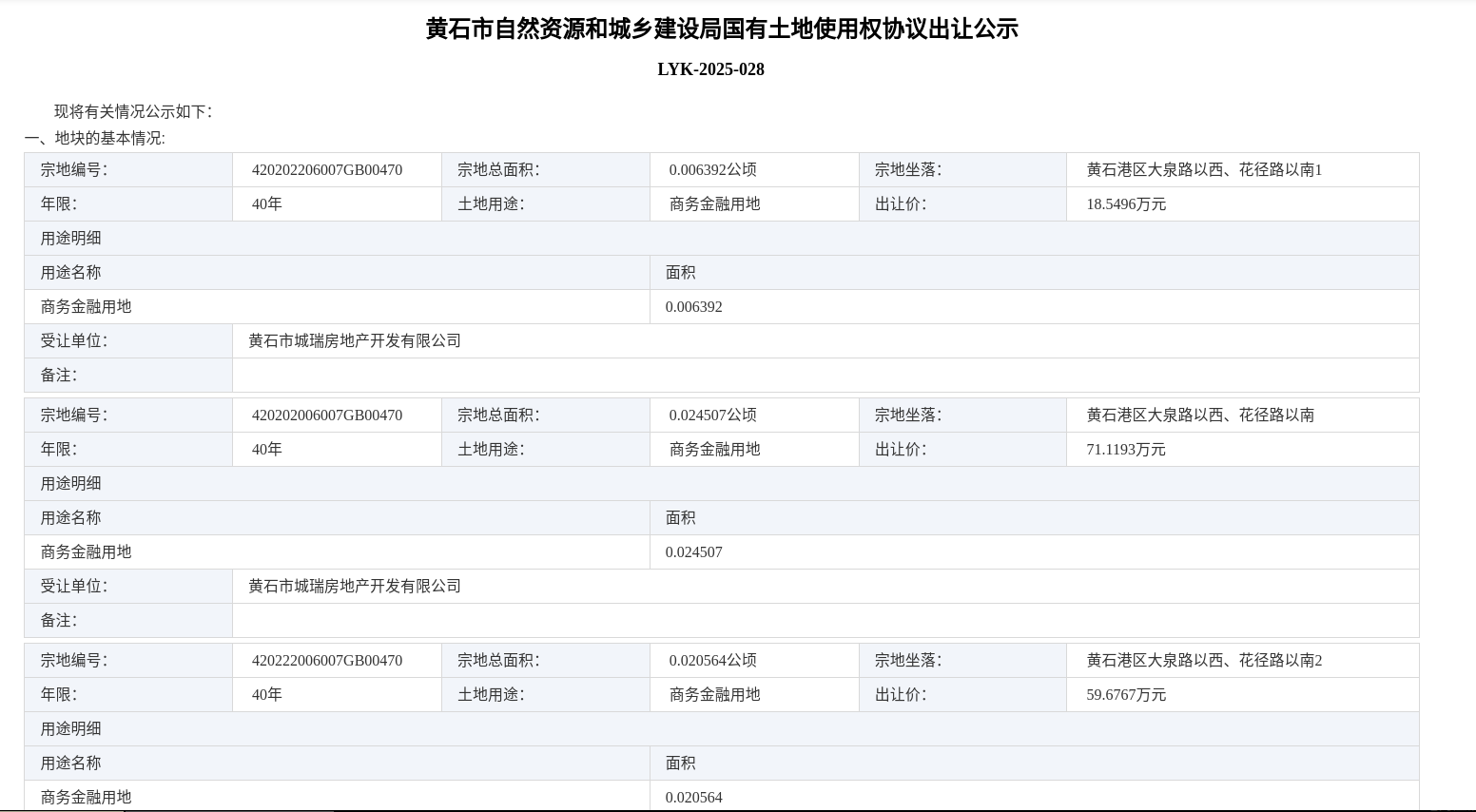This screenshot has width=1476, height=812.
Task: Click the transfer price 59.6767万元
Action: coord(1125,695)
